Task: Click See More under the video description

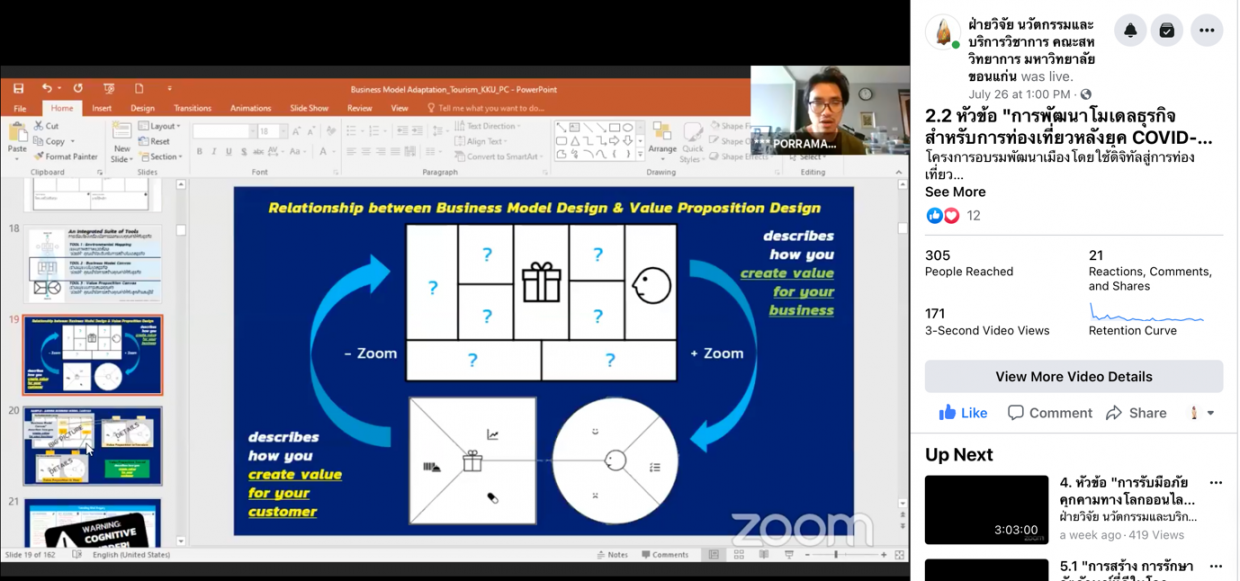Action: click(955, 192)
